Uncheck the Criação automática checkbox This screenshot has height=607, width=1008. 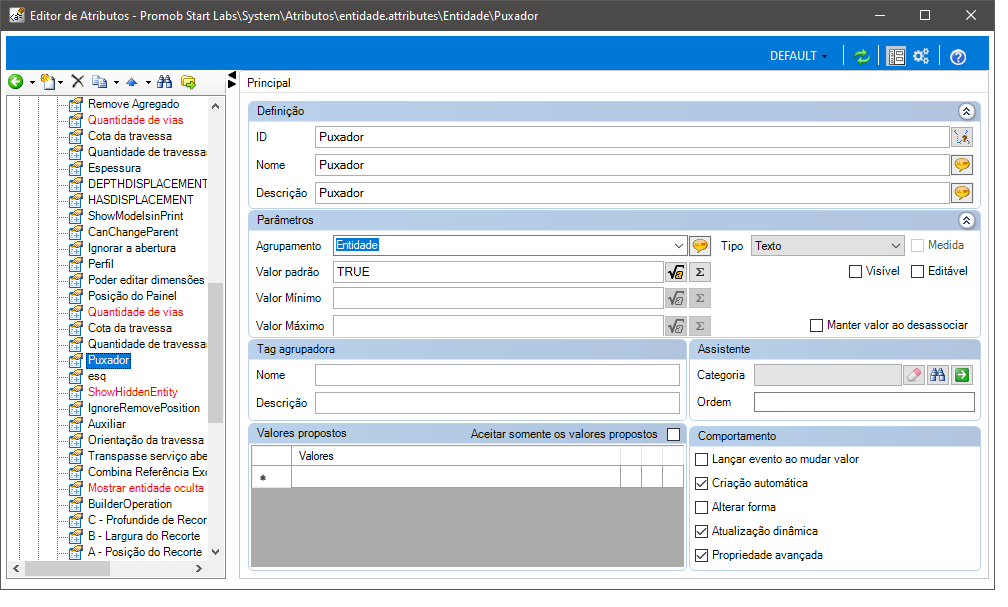point(701,483)
